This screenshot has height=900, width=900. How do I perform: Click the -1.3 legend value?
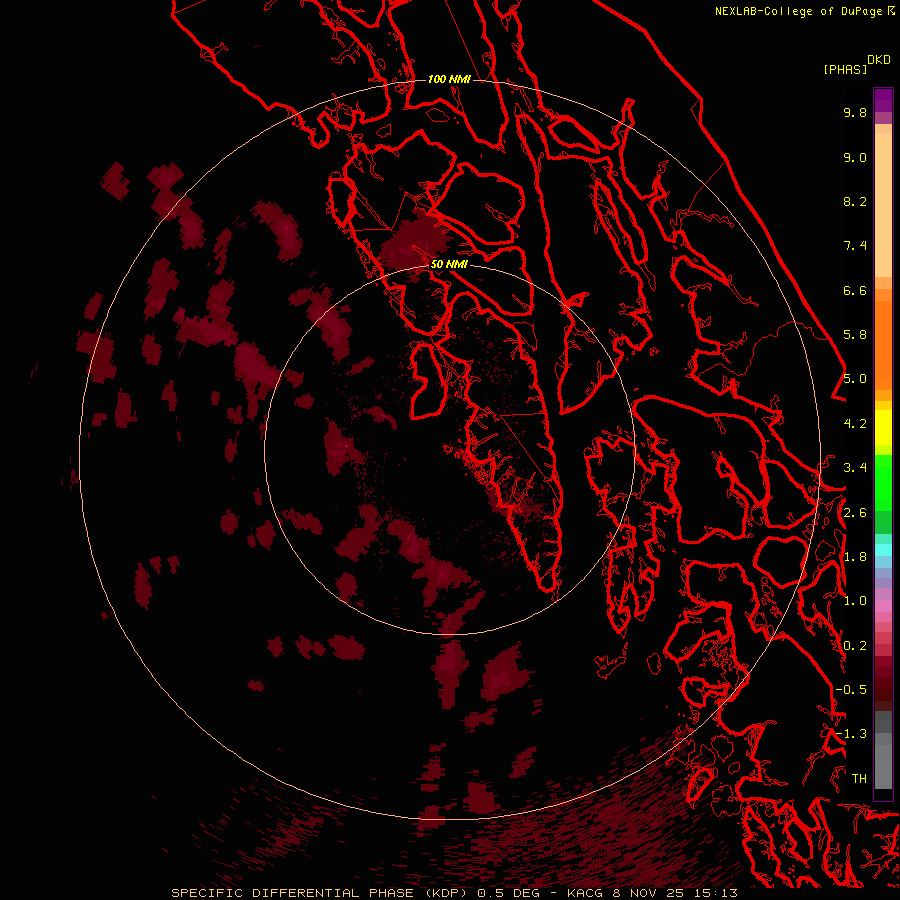pyautogui.click(x=851, y=734)
